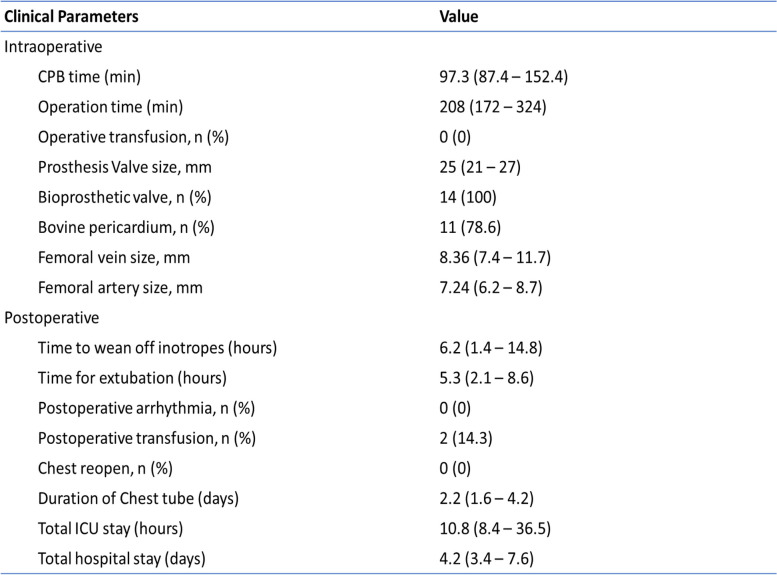
Task: Click 'Time to wean off inotropes (hours)'
Action: coord(158,348)
